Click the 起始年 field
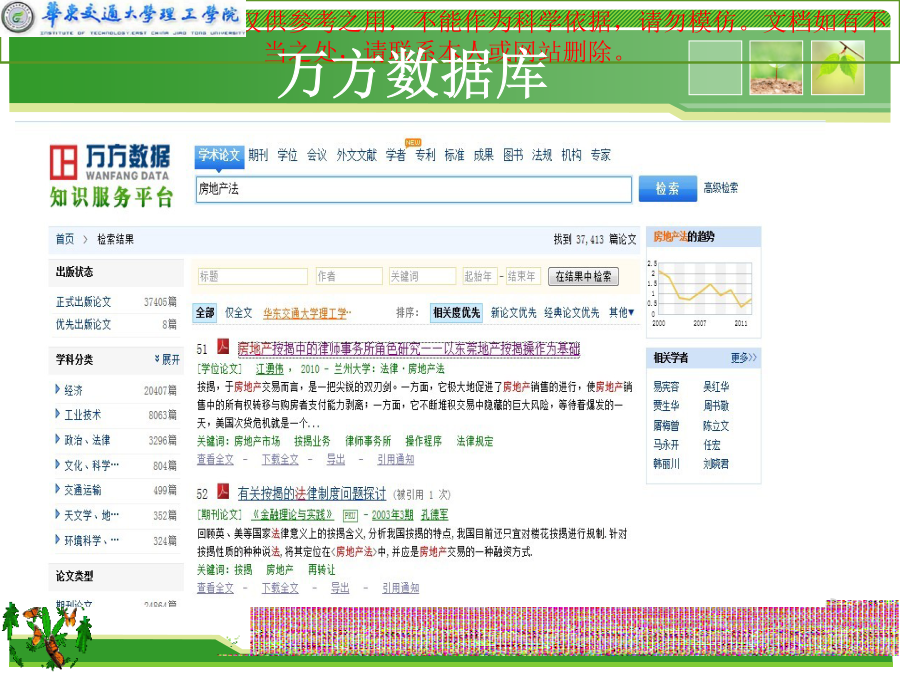The height and width of the screenshot is (675, 900). (x=480, y=276)
